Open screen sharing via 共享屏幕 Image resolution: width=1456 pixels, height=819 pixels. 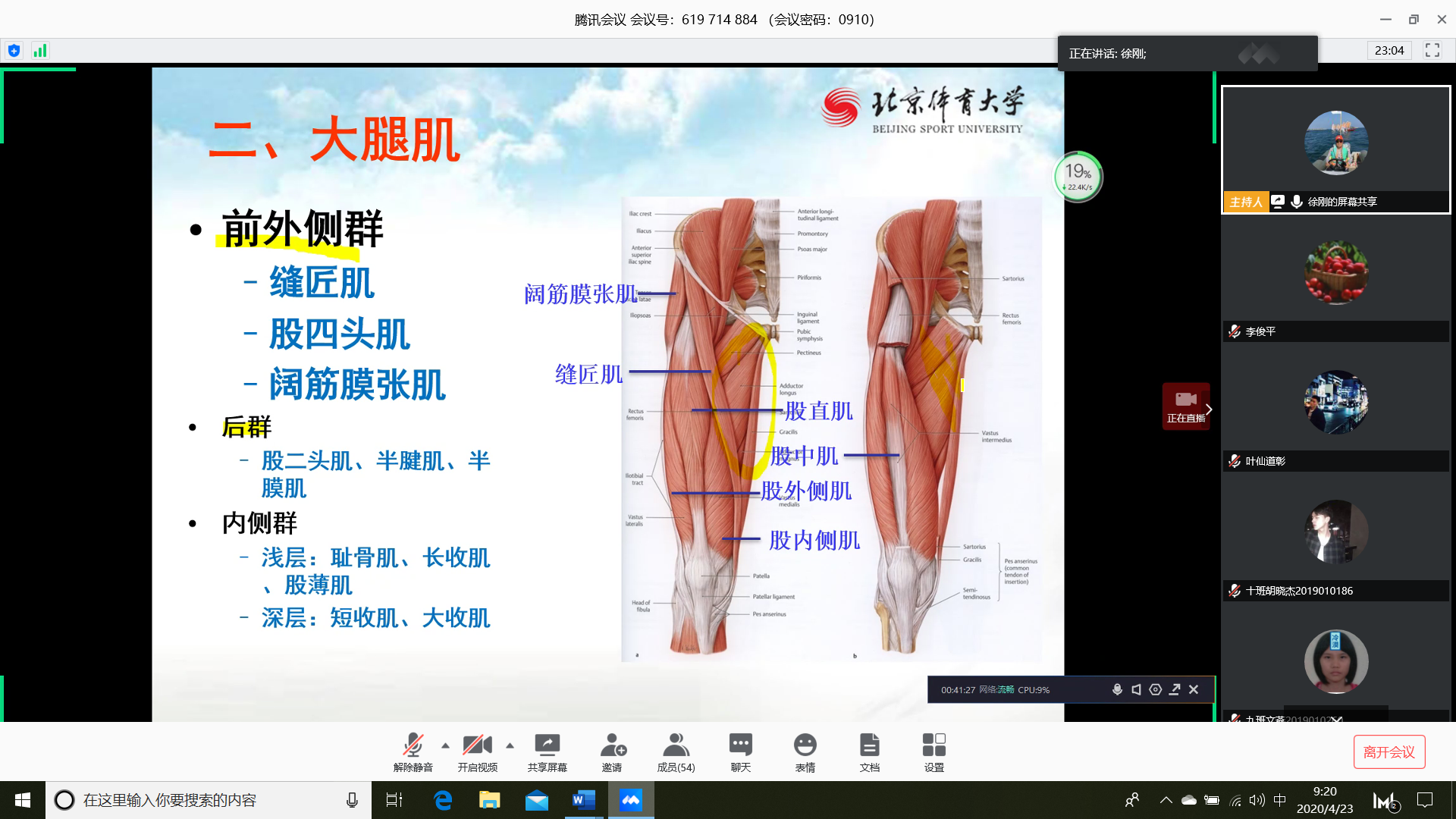[x=547, y=751]
